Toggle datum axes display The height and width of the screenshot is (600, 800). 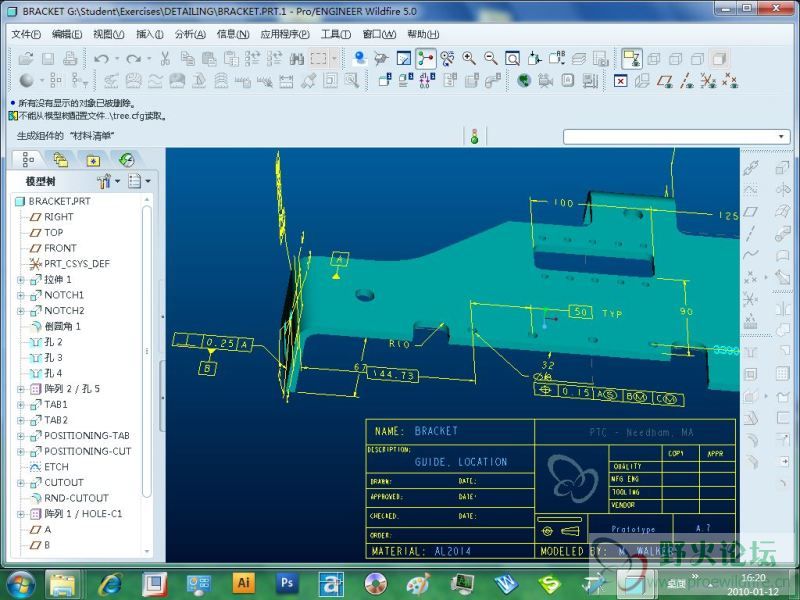[x=687, y=81]
